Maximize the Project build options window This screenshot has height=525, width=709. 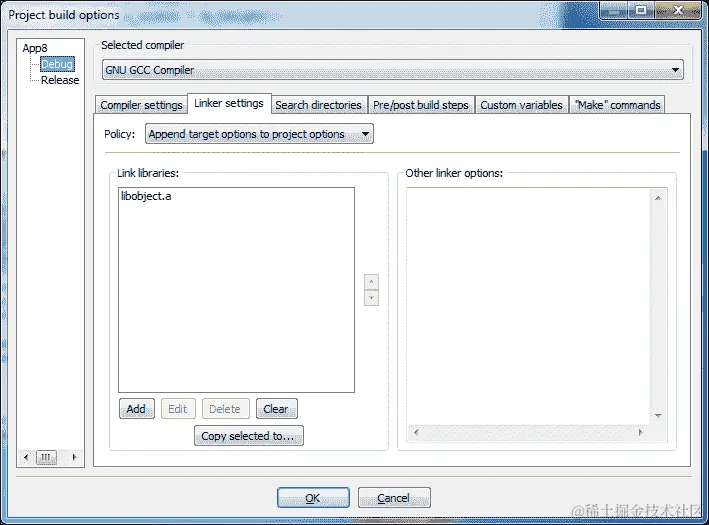click(x=641, y=9)
